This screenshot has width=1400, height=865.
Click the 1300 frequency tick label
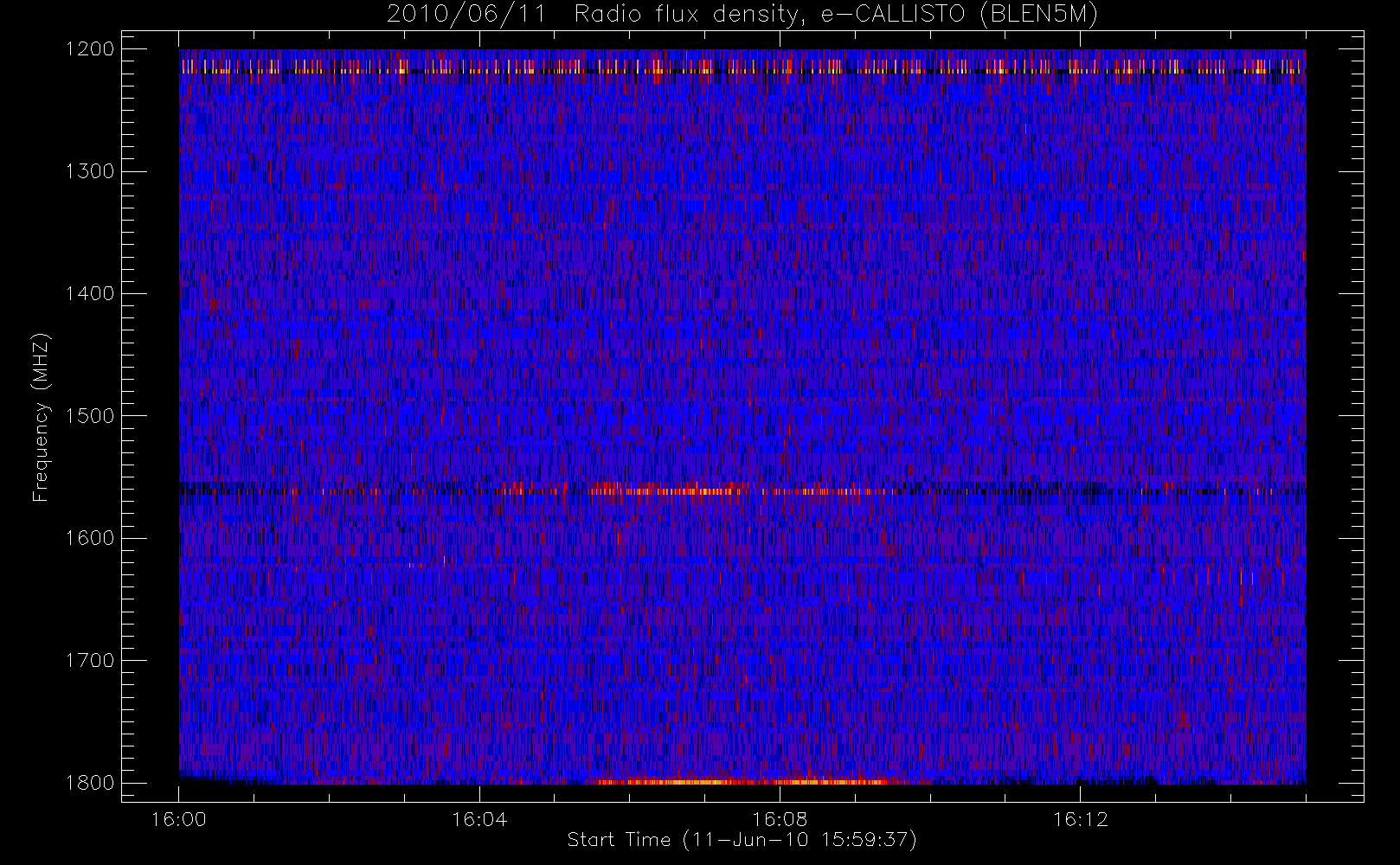tap(90, 171)
